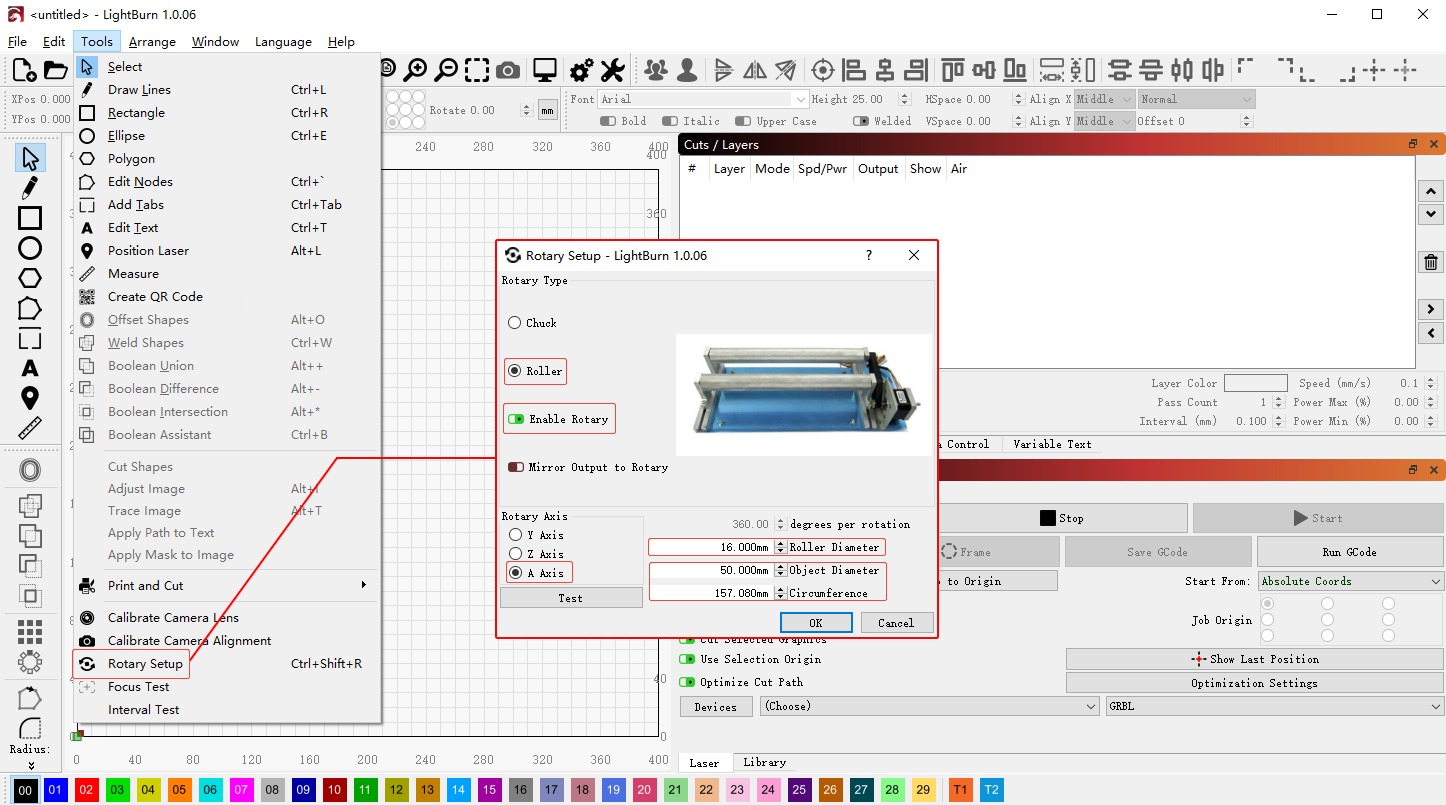
Task: Click the Test button in Rotary Setup
Action: tap(571, 597)
